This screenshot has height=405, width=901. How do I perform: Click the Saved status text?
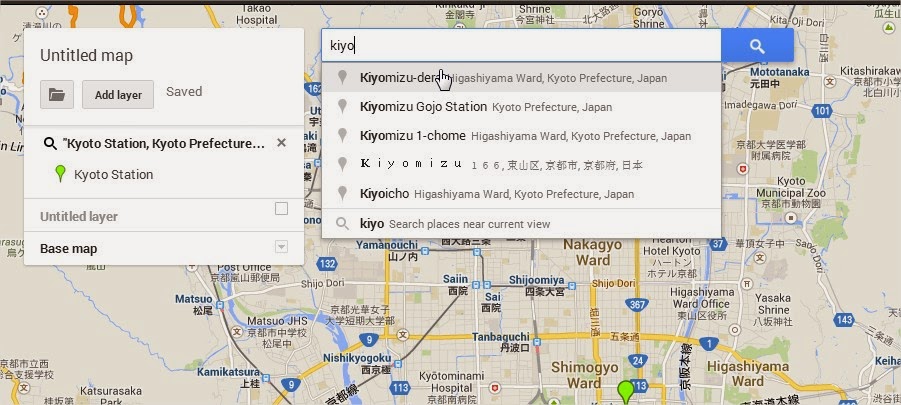tap(184, 92)
